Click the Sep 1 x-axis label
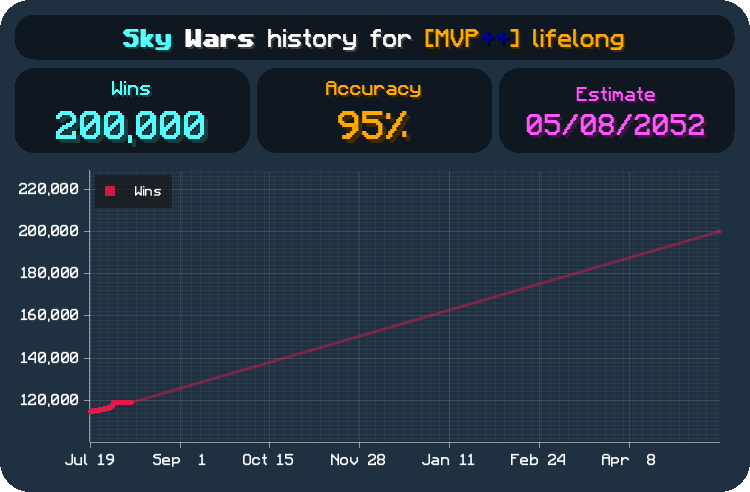The width and height of the screenshot is (750, 492). pos(179,460)
